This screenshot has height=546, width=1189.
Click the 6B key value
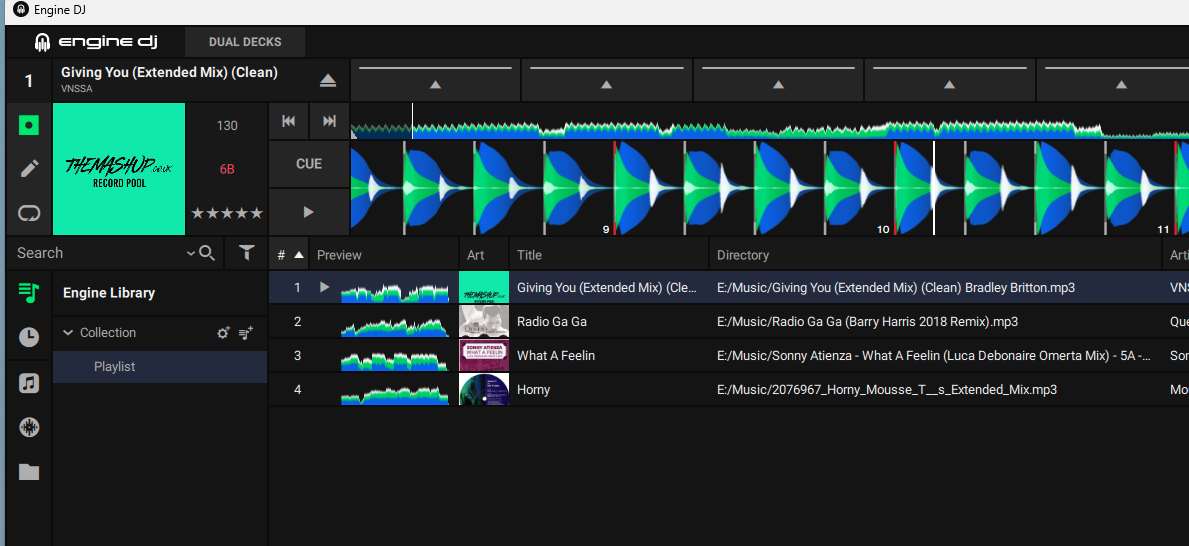(x=227, y=169)
